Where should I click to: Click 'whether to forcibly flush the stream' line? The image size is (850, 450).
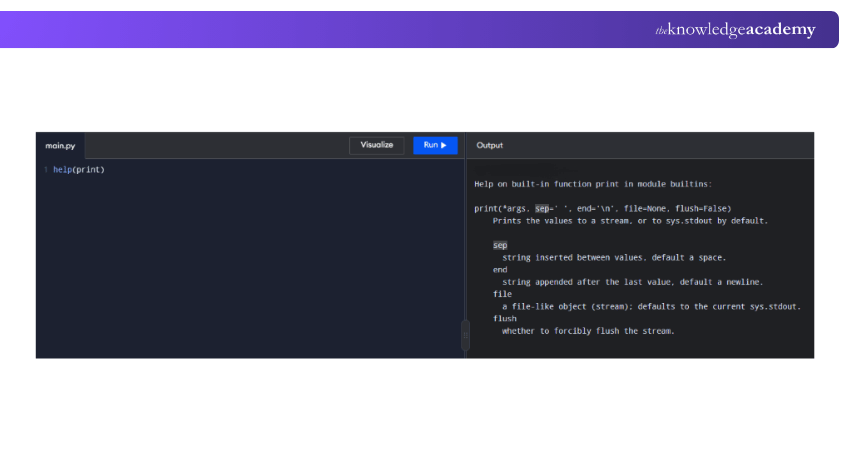588,331
